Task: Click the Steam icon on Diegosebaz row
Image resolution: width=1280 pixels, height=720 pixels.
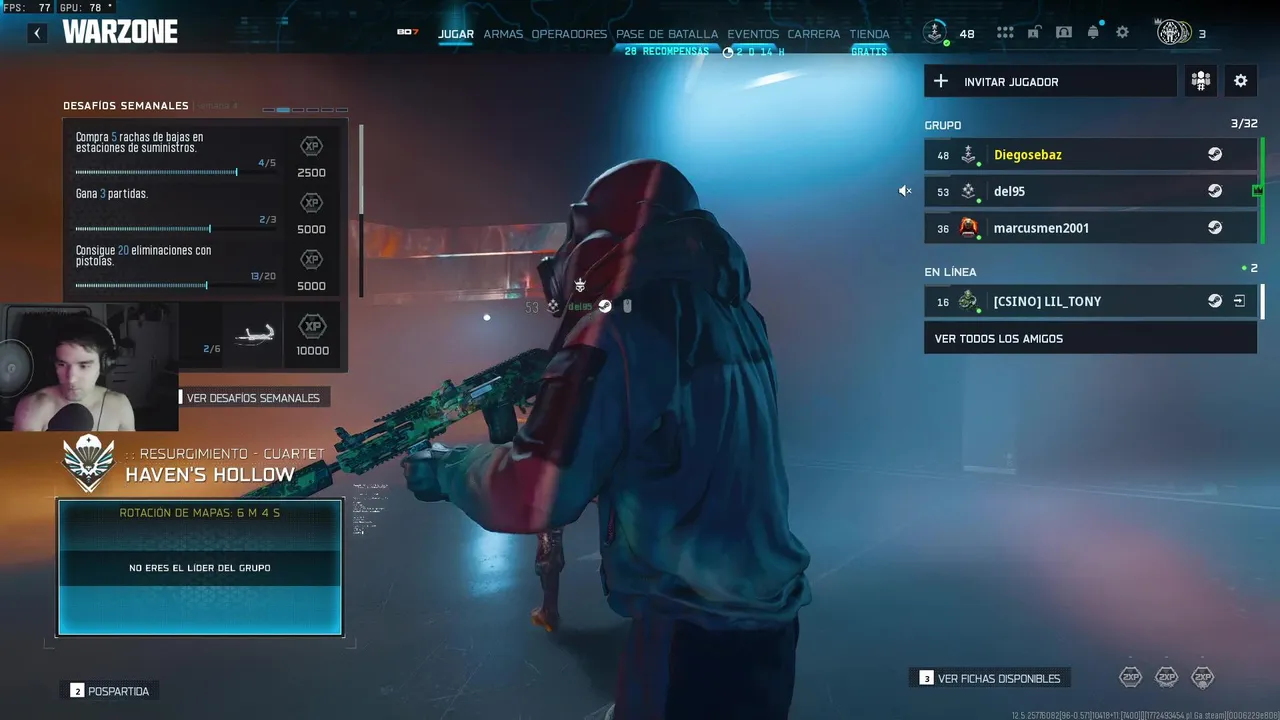Action: [1215, 155]
